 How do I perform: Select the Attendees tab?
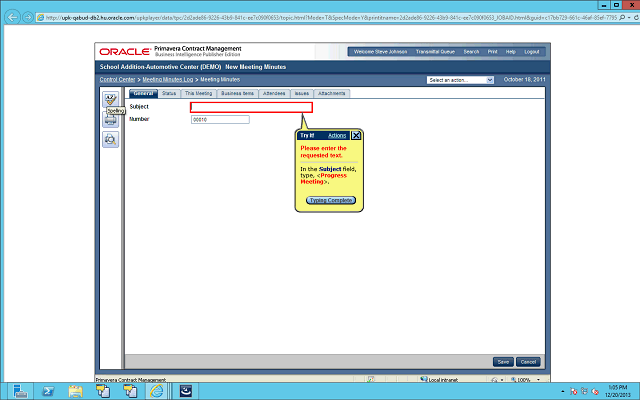pos(274,93)
